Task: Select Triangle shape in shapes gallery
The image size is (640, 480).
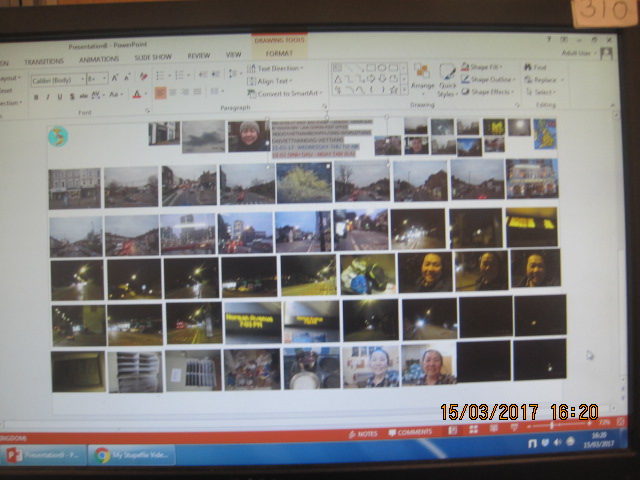Action: [338, 79]
